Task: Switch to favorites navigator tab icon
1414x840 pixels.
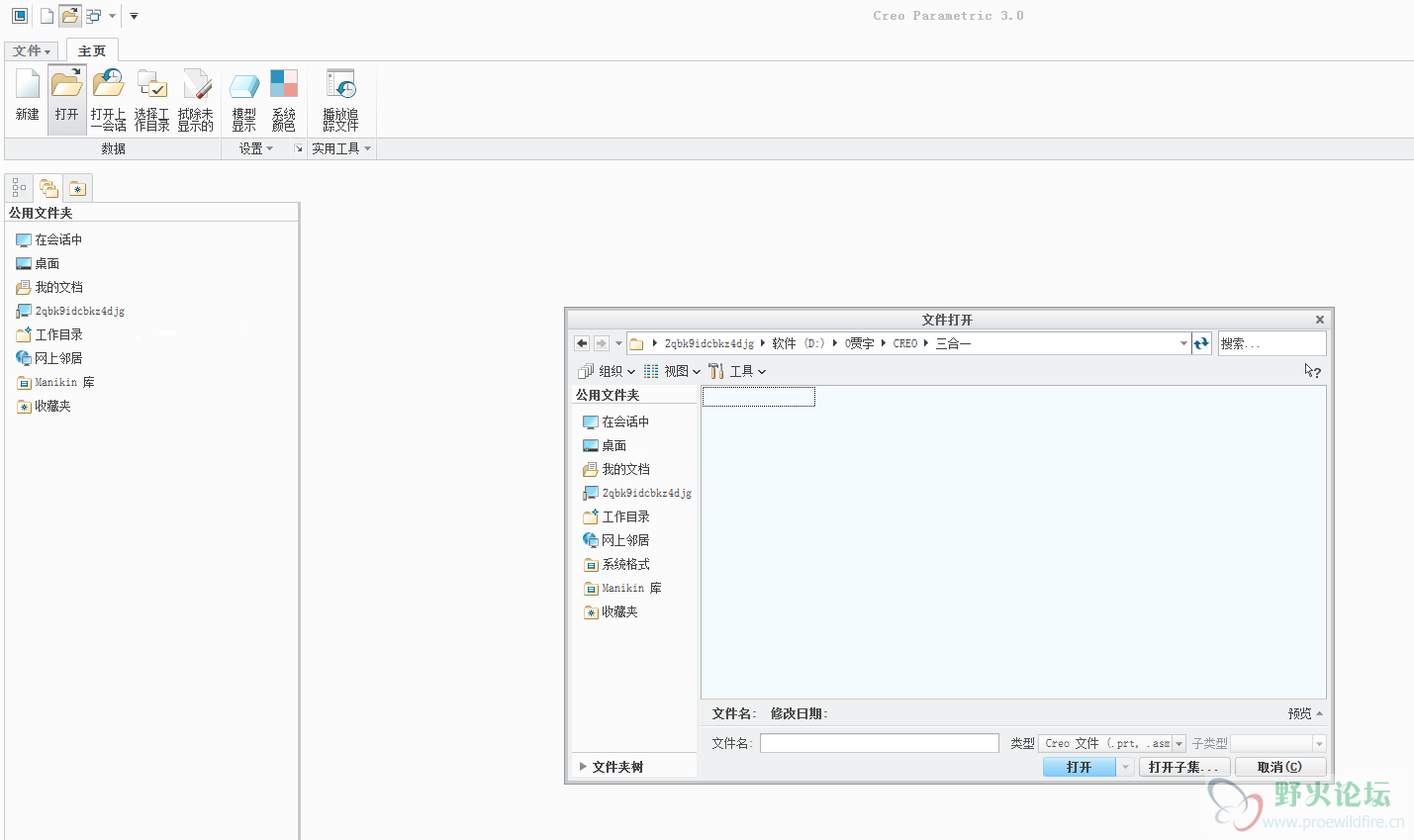Action: click(78, 187)
